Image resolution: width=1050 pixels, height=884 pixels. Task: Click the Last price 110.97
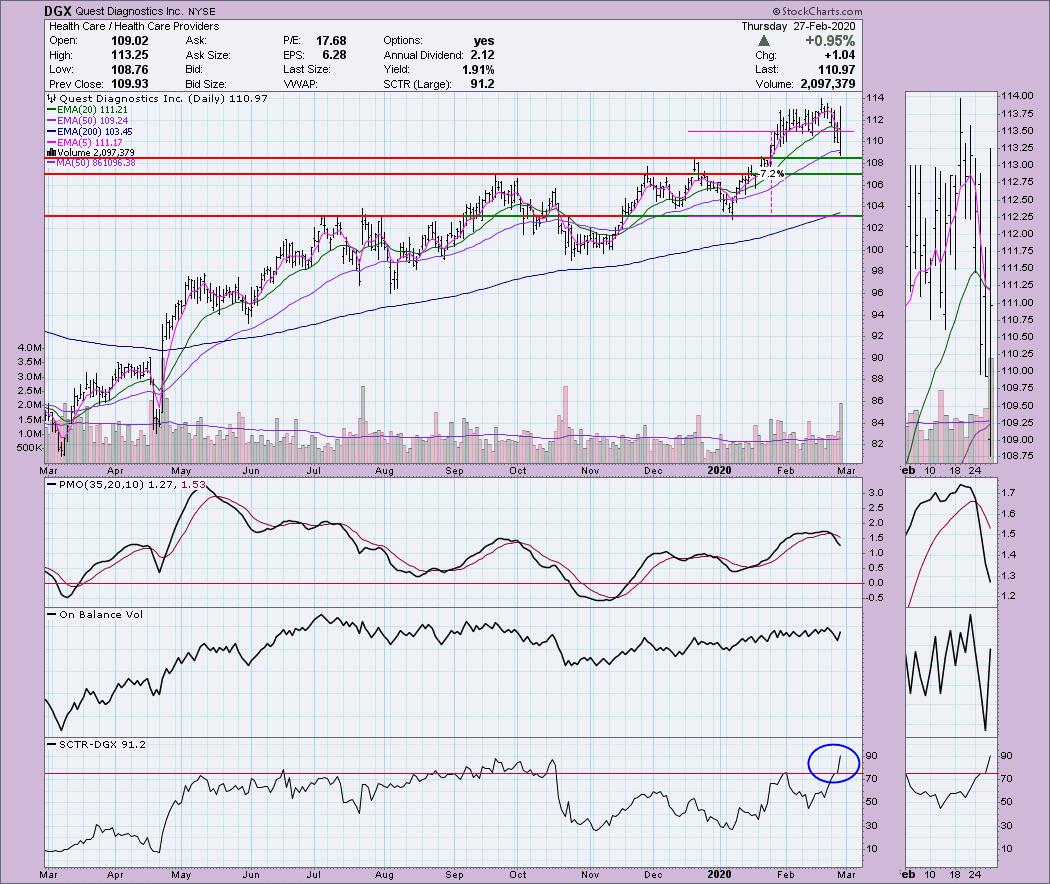(836, 70)
